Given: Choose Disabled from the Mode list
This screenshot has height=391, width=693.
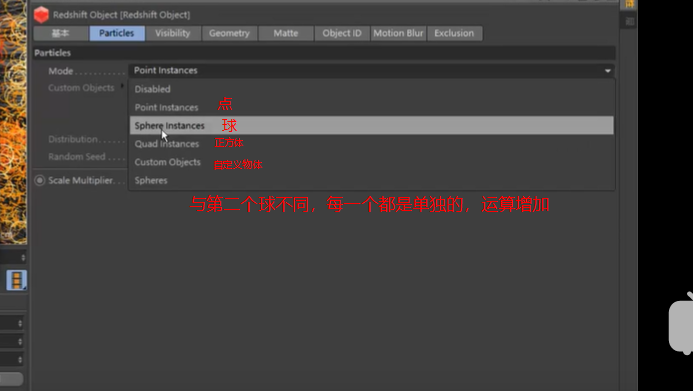Looking at the screenshot, I should pyautogui.click(x=371, y=89).
